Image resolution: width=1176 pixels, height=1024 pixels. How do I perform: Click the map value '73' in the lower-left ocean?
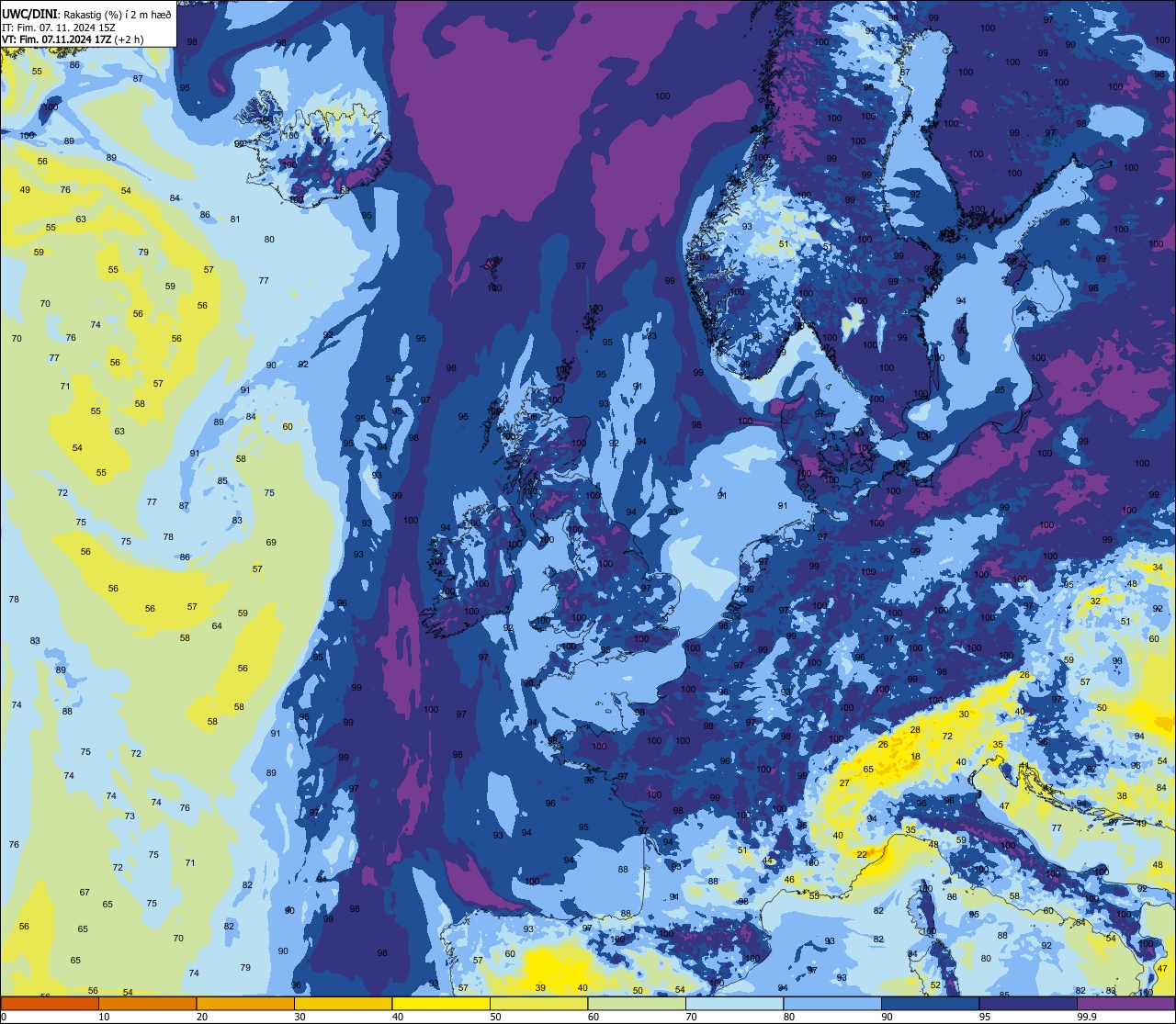click(130, 816)
